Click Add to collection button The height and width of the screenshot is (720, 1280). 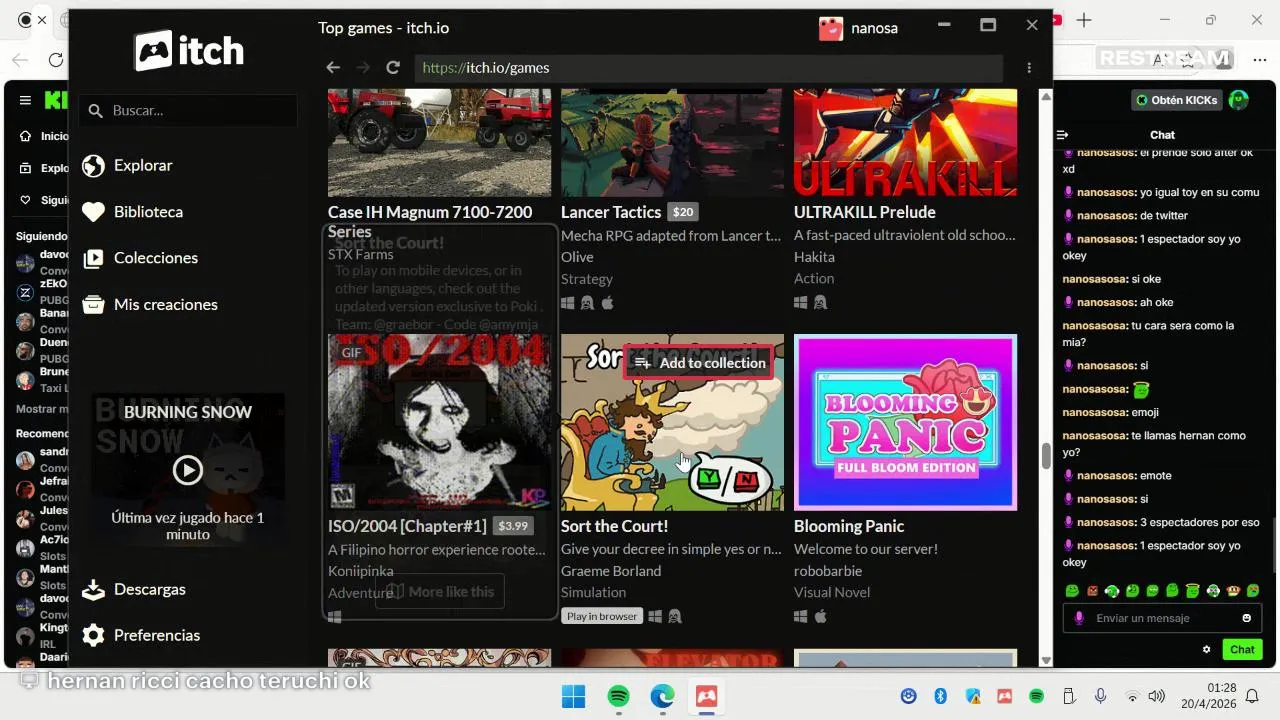tap(699, 363)
